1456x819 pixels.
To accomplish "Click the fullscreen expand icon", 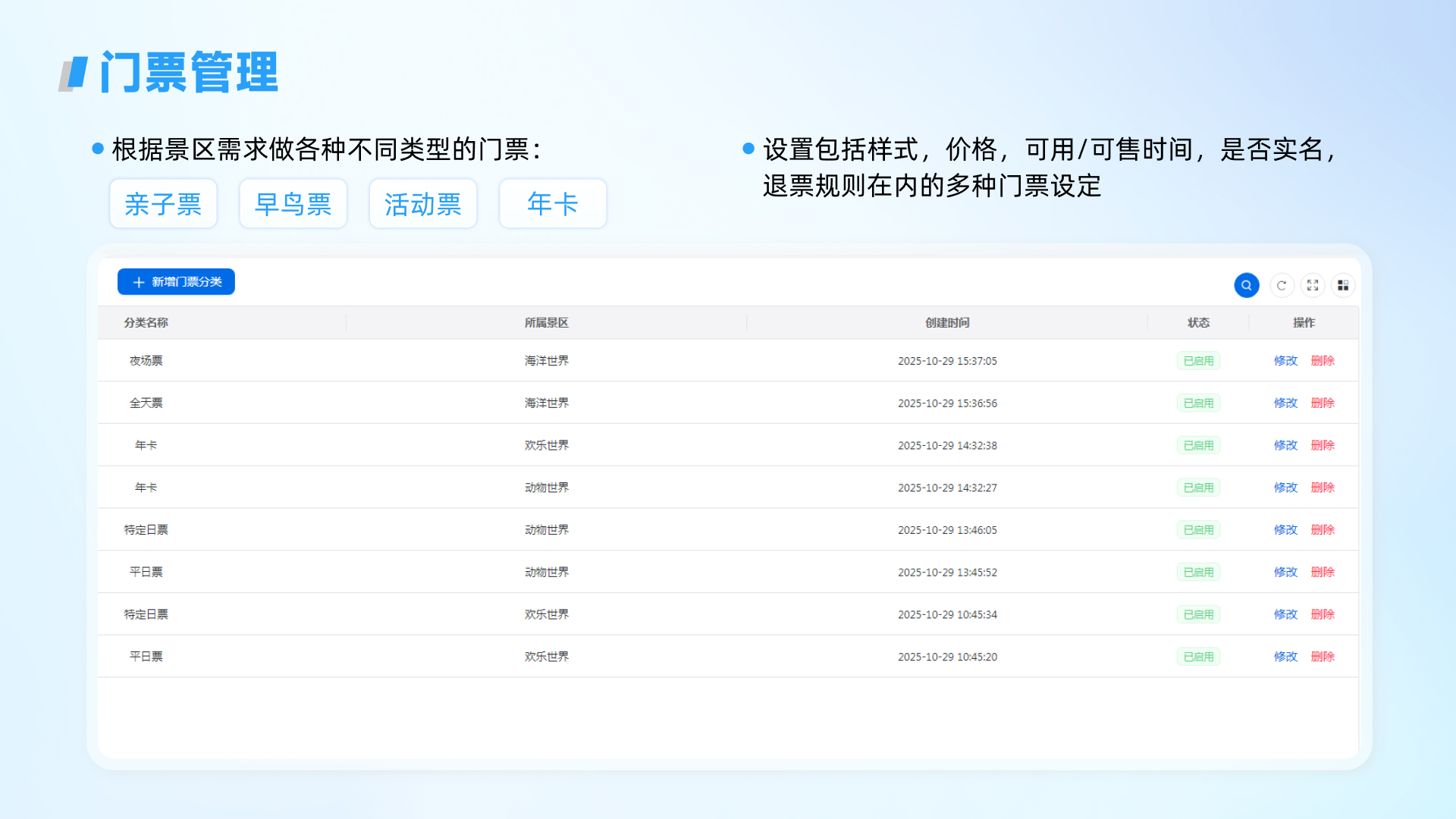I will (1313, 285).
